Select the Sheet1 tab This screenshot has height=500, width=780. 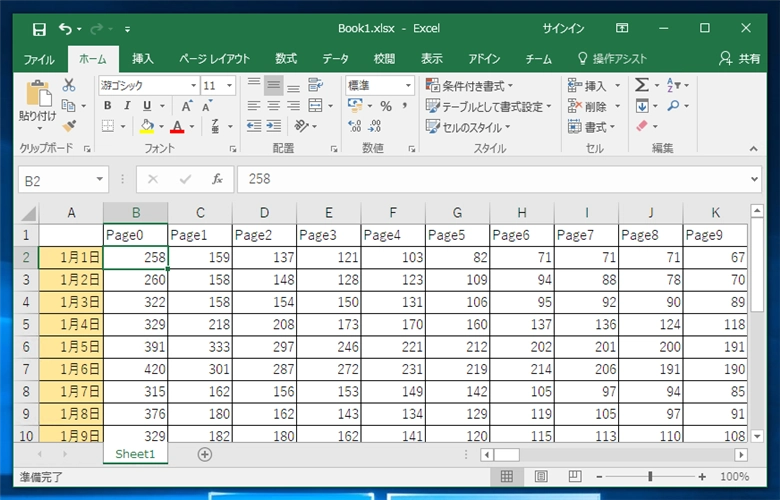pos(135,454)
